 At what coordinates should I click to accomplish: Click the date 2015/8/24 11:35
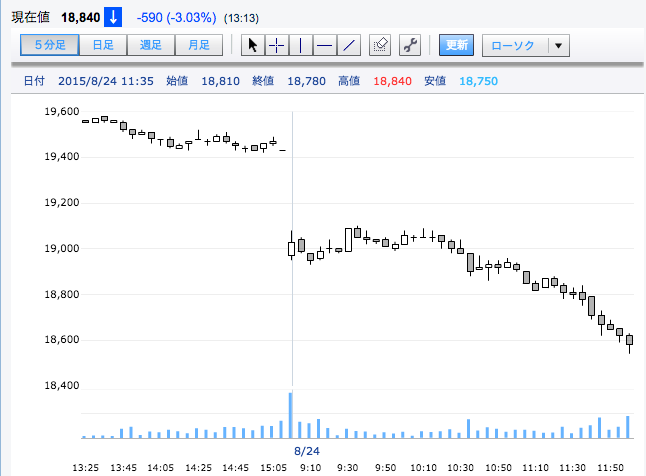106,81
